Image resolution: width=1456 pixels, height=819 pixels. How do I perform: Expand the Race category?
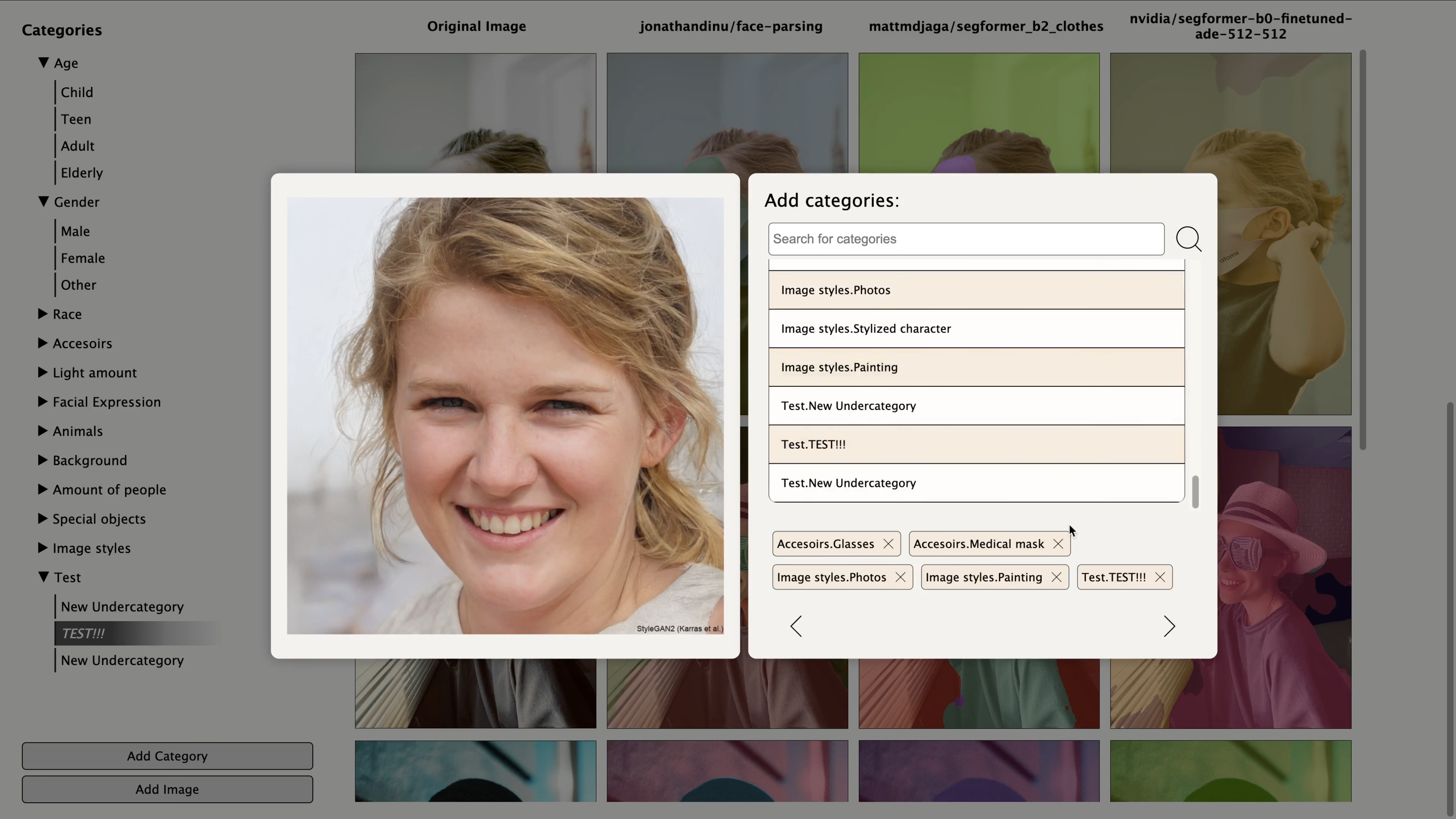[42, 314]
